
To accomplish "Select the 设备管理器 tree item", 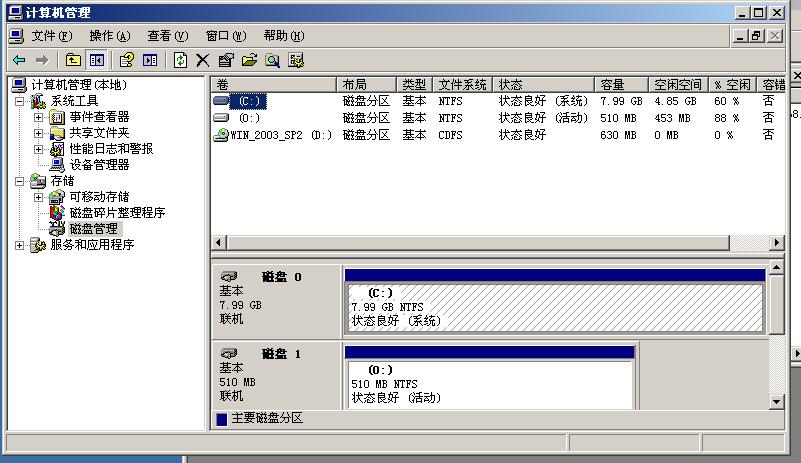I will click(x=99, y=165).
